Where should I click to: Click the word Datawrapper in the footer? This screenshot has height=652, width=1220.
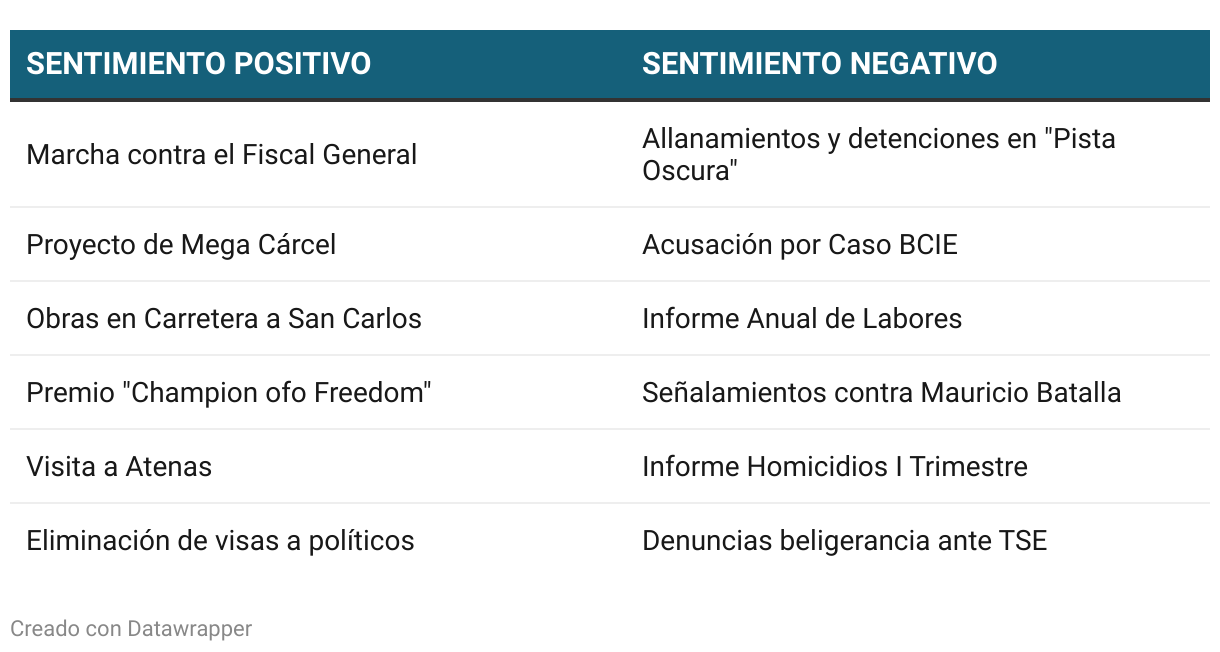190,629
